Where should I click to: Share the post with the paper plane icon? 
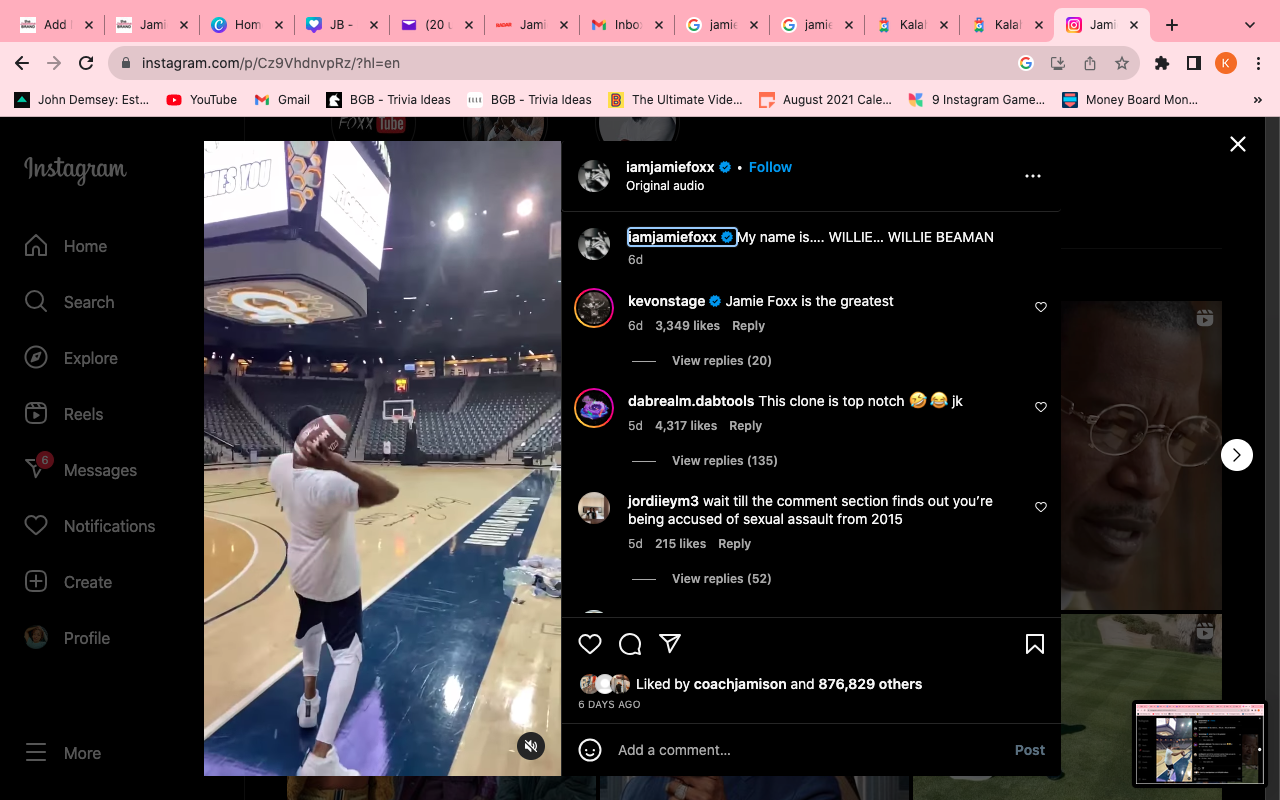670,643
